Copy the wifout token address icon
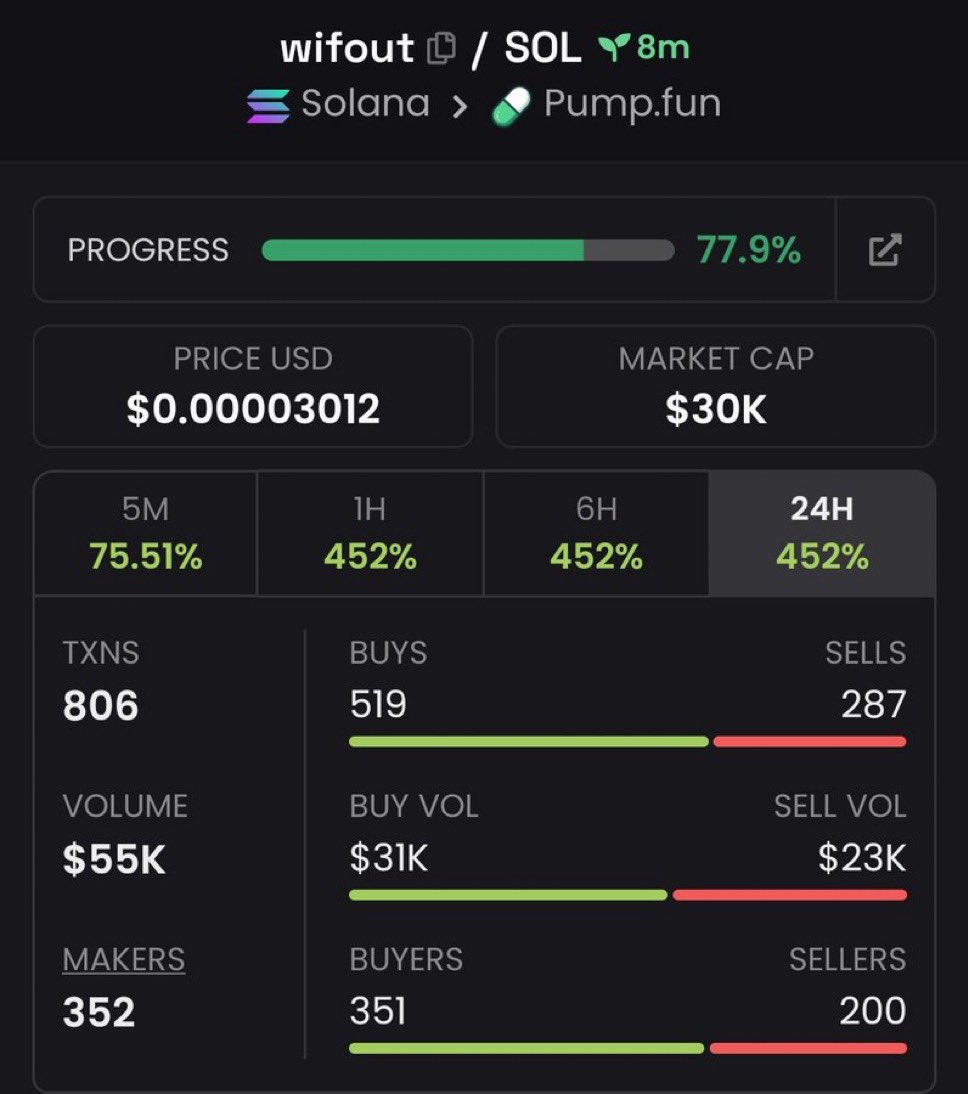The image size is (968, 1094). tap(441, 48)
